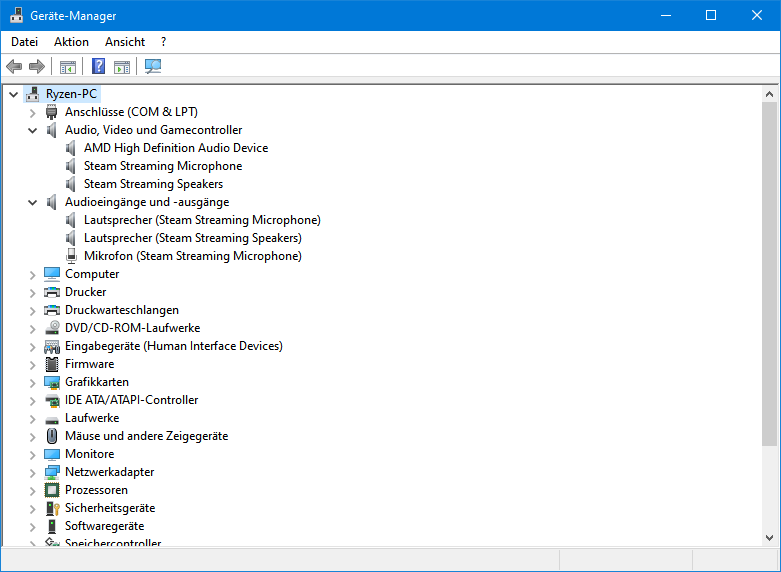
Task: Scan for hardware changes icon
Action: point(153,66)
